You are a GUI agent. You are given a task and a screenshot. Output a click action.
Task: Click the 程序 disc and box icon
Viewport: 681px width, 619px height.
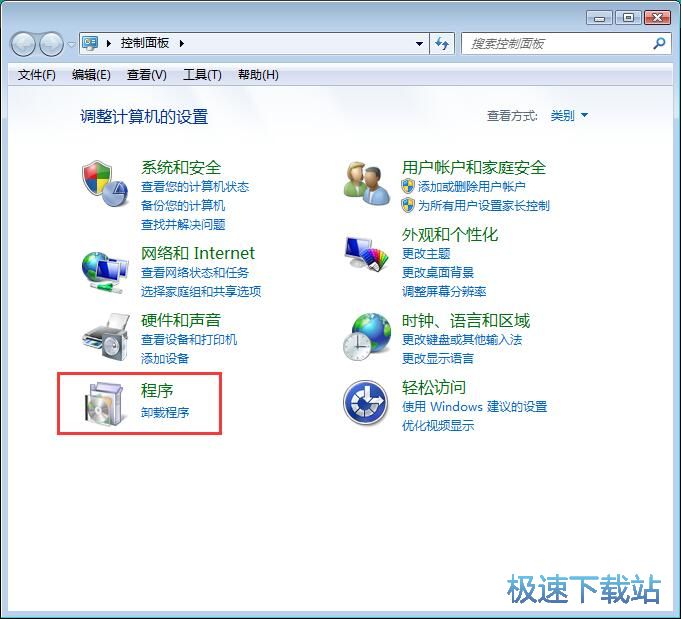point(106,403)
